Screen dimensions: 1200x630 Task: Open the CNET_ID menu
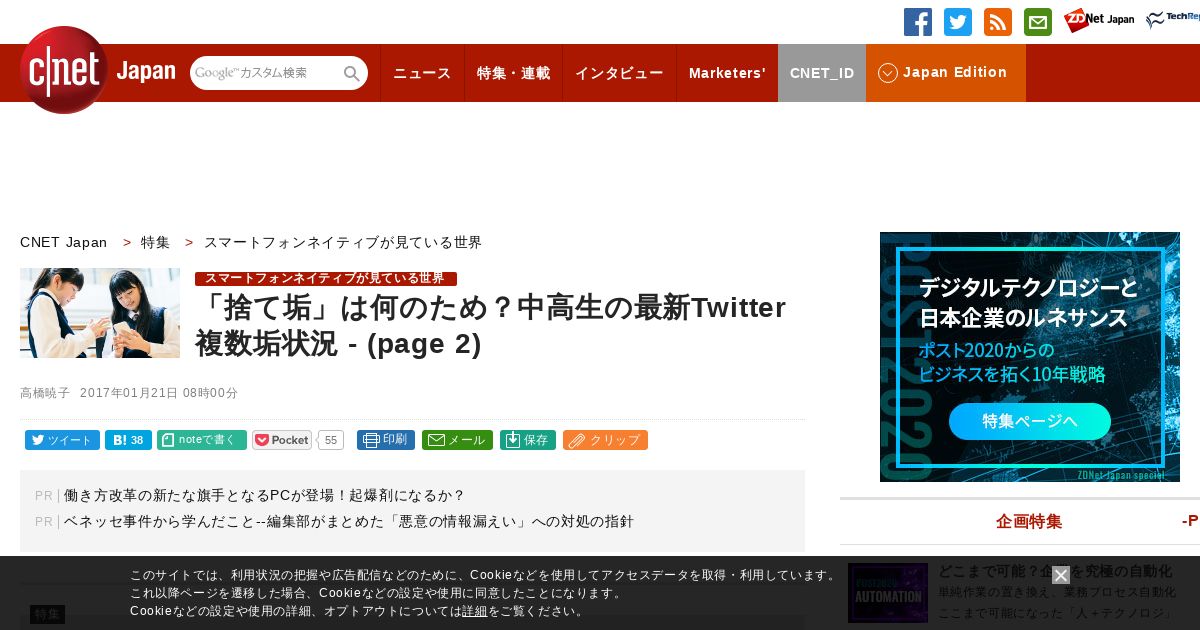pos(822,73)
